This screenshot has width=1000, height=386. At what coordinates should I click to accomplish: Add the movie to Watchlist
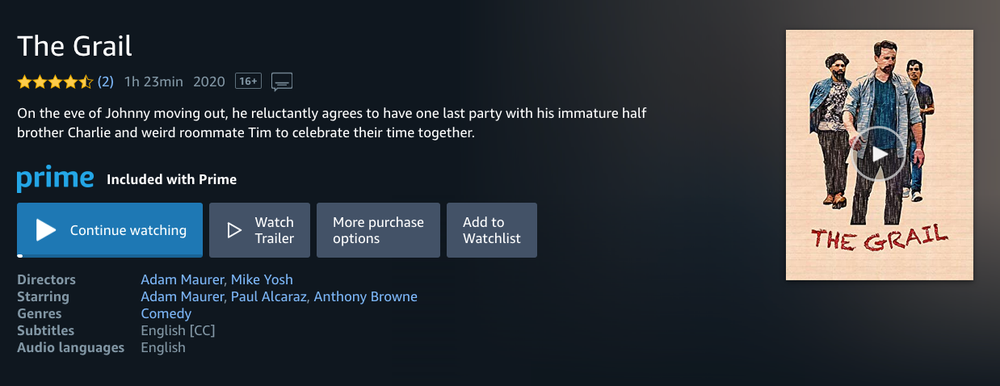pyautogui.click(x=492, y=230)
